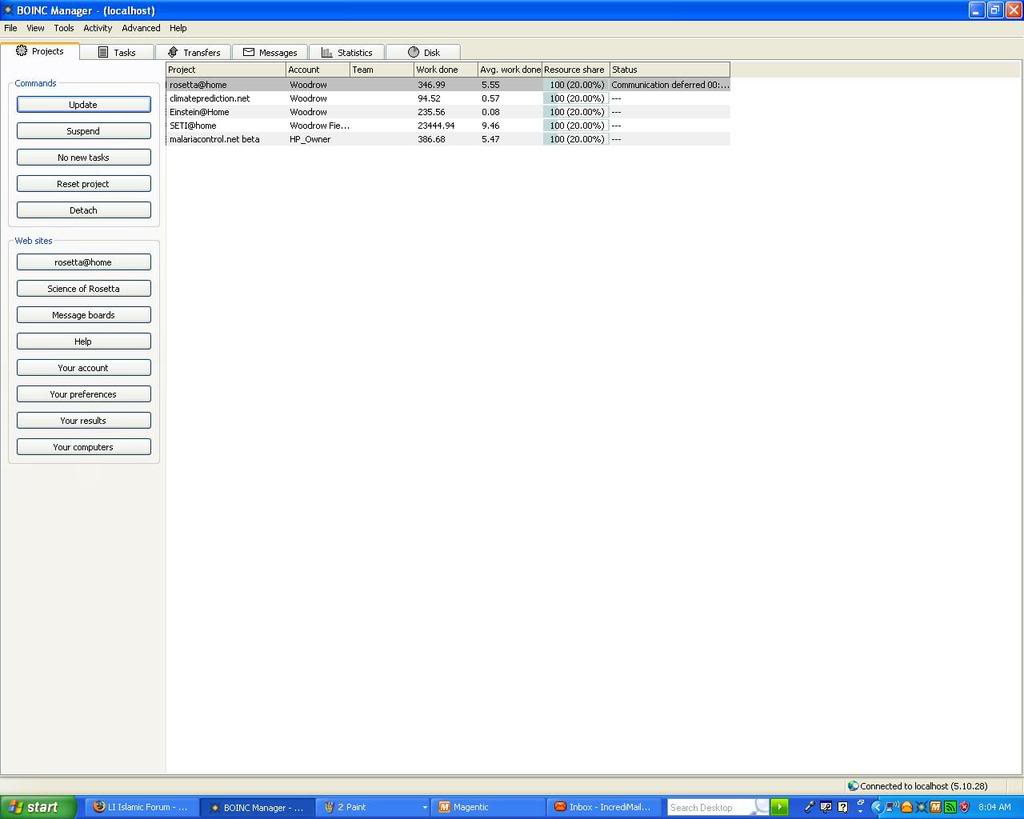The image size is (1024, 819).
Task: Click the Communication deferred status text
Action: [x=670, y=85]
